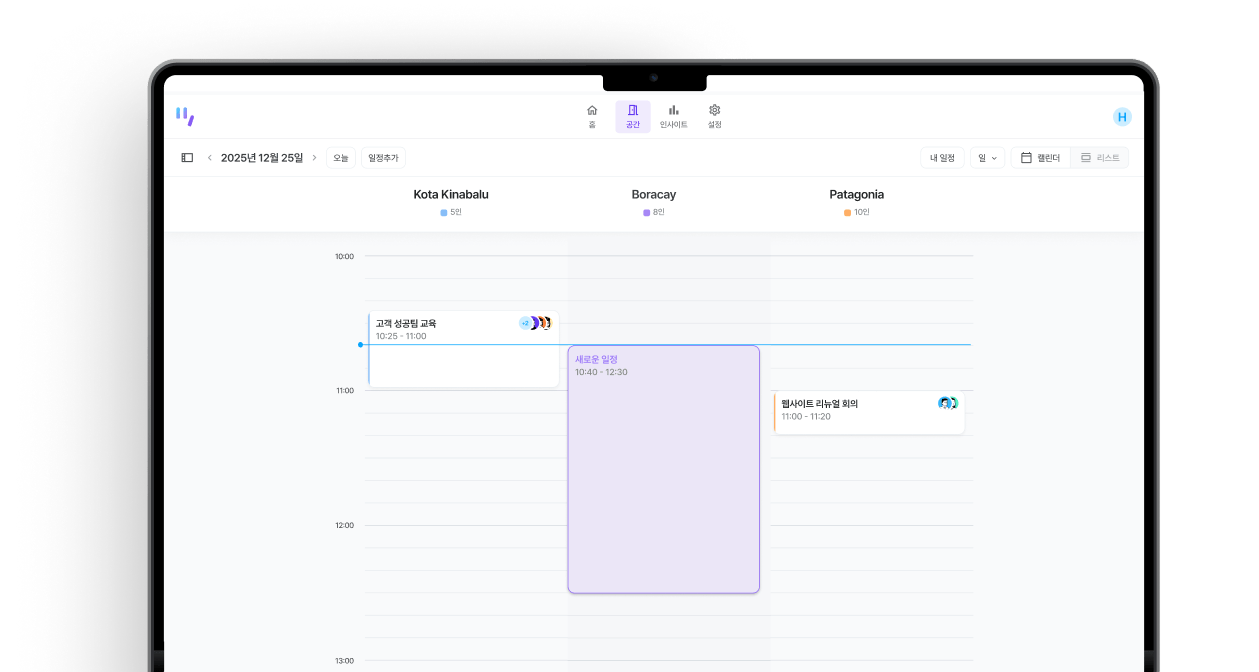This screenshot has height=672, width=1259.
Task: Open the 웹사이트 리뉴얼 회의 event
Action: [869, 413]
